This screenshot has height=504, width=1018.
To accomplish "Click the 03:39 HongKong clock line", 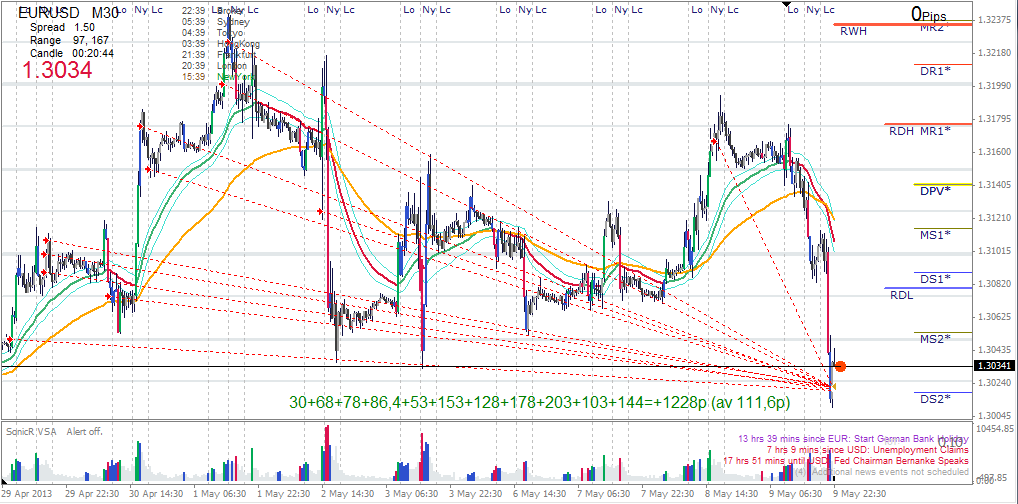I will point(221,44).
